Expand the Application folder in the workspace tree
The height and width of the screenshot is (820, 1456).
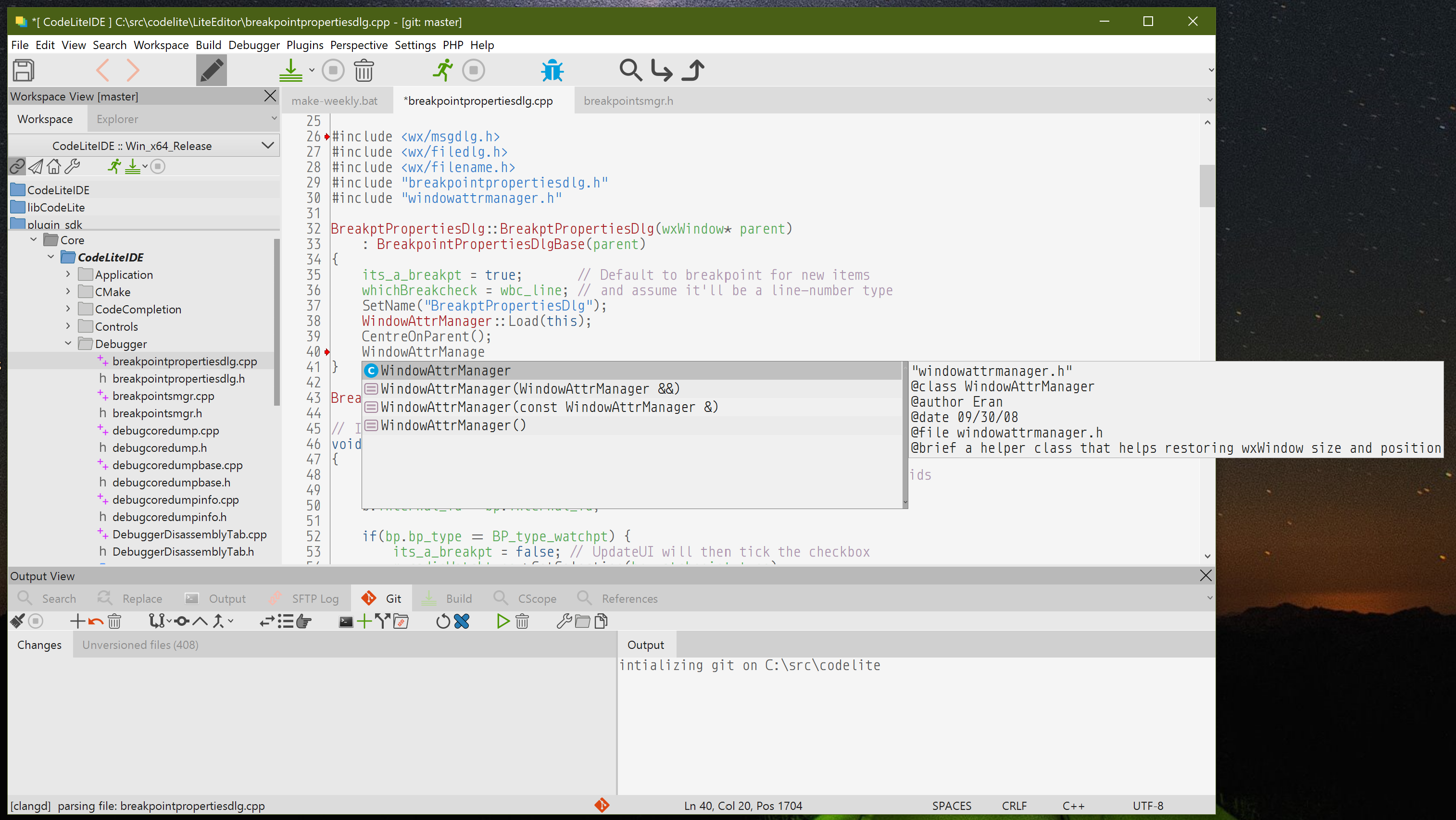click(x=68, y=274)
